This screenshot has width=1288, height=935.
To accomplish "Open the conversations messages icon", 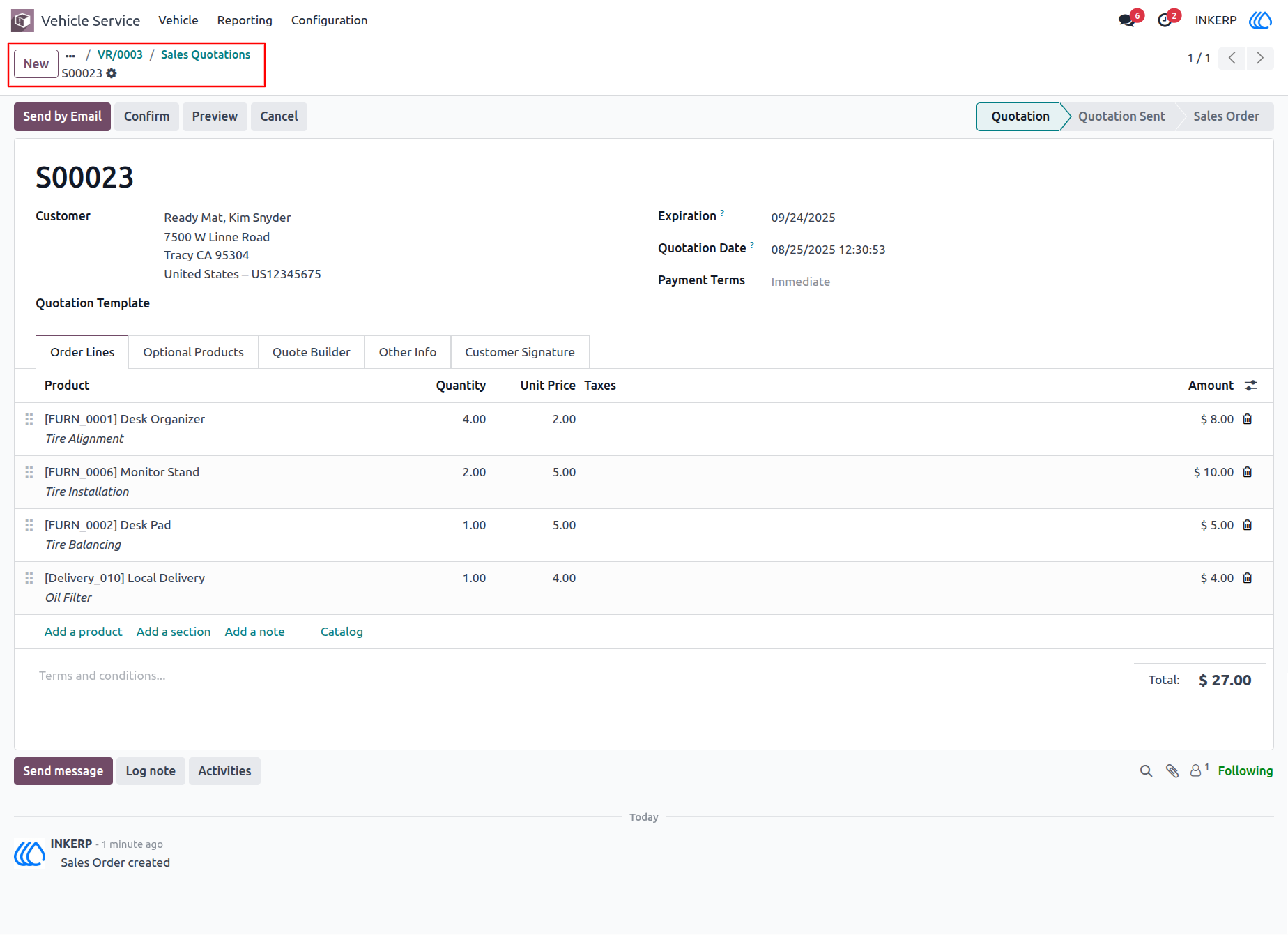I will pyautogui.click(x=1127, y=20).
